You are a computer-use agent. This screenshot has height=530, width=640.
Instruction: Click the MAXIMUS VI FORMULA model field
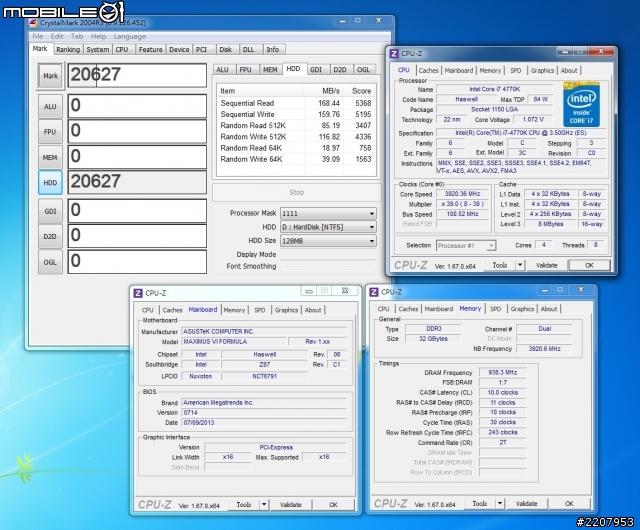tap(233, 342)
